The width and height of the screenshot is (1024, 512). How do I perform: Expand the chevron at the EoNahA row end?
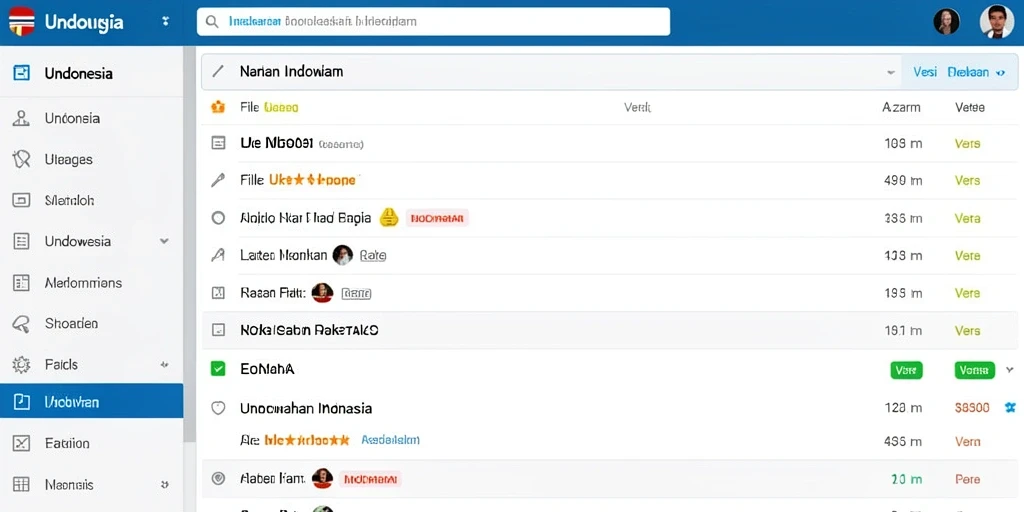click(x=1010, y=370)
